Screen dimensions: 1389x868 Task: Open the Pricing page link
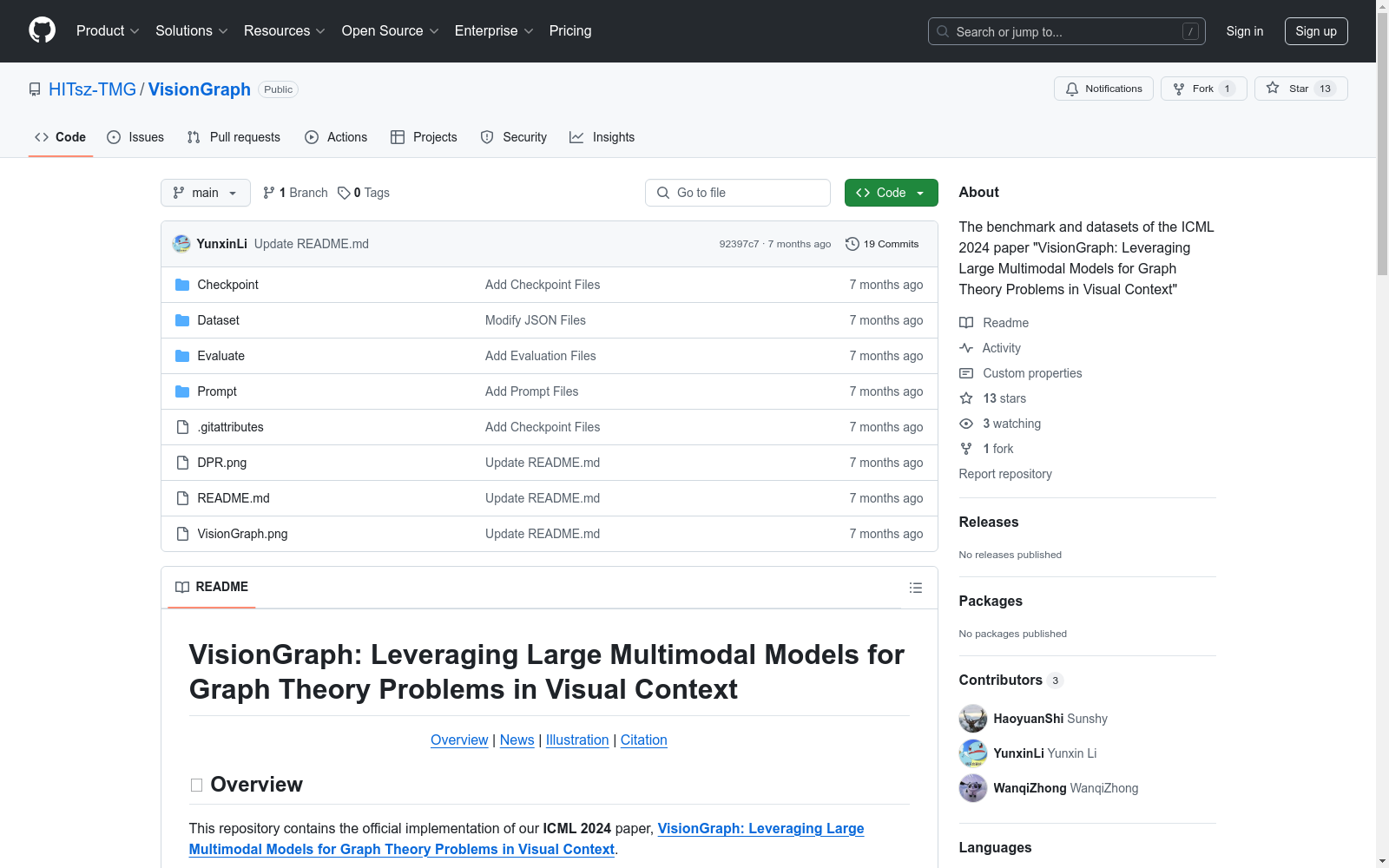click(570, 30)
